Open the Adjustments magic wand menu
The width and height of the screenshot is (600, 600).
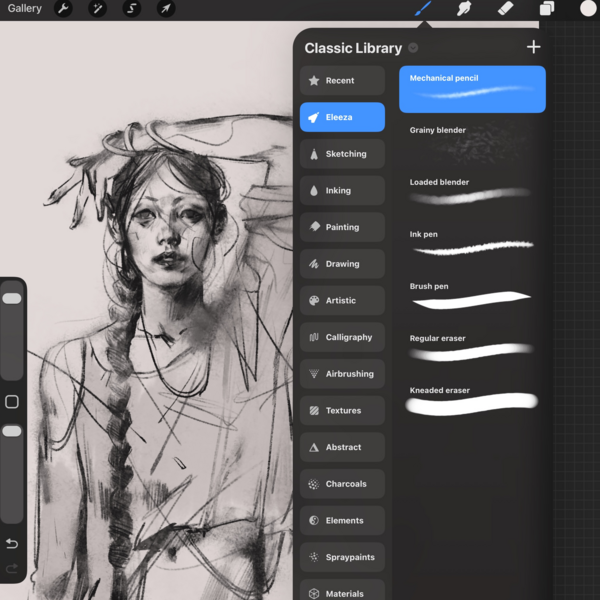pos(97,8)
